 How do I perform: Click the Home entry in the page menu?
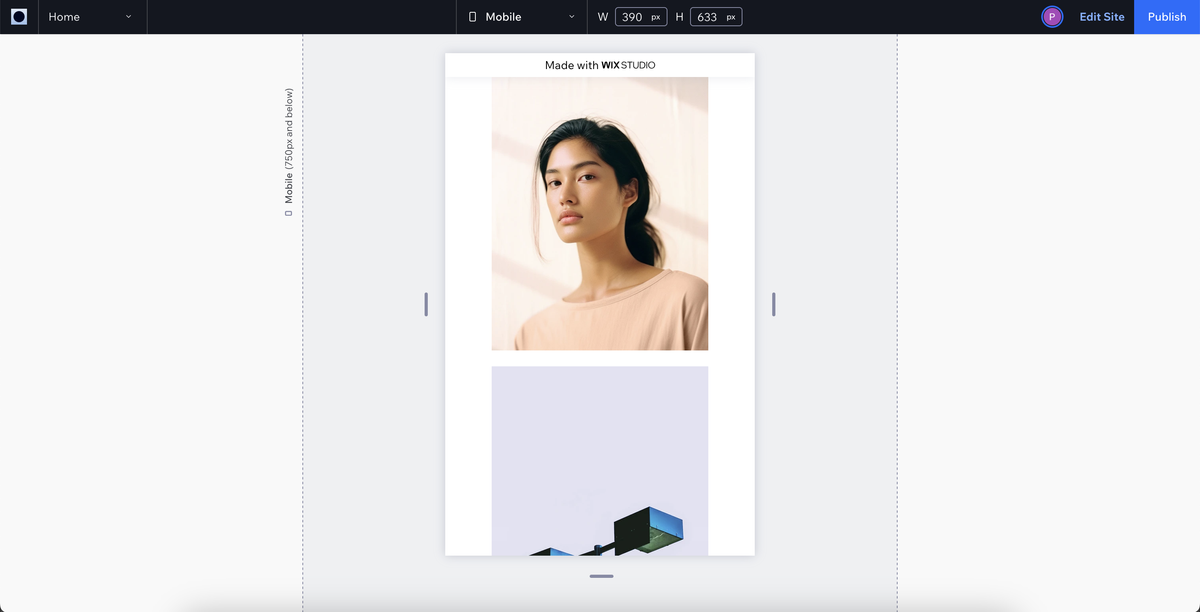(64, 16)
